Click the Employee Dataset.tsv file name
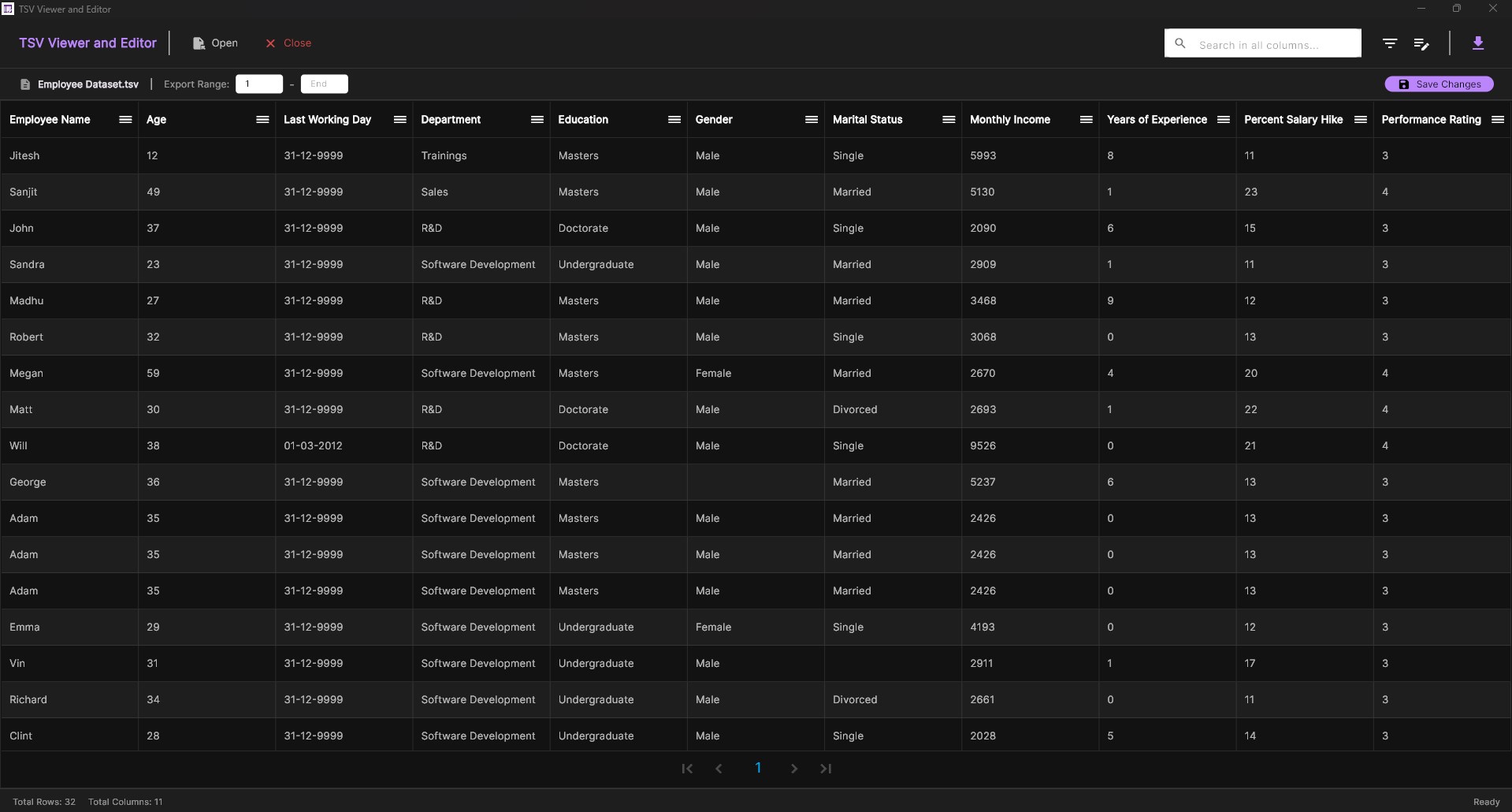 (88, 84)
